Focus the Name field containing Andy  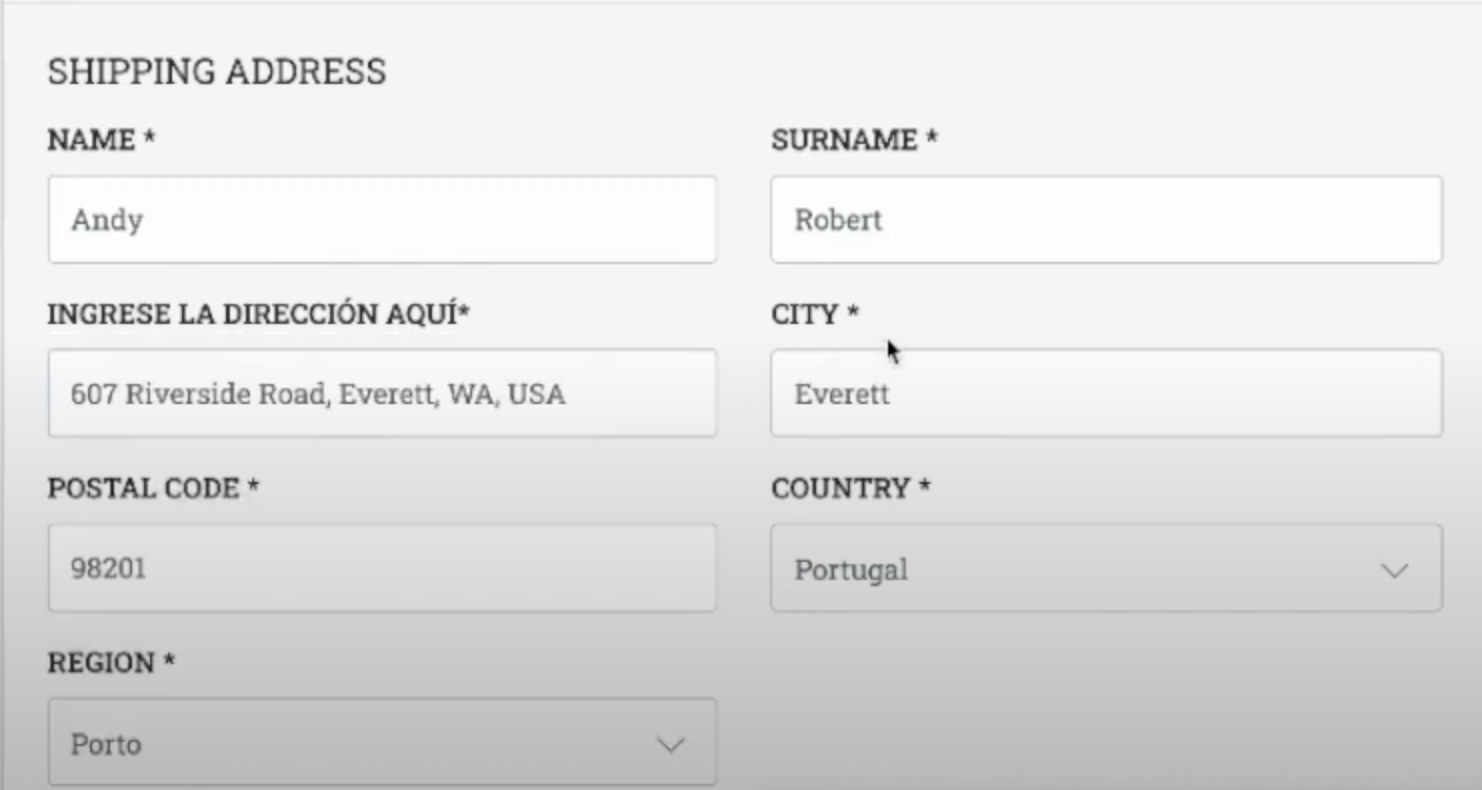(x=382, y=220)
